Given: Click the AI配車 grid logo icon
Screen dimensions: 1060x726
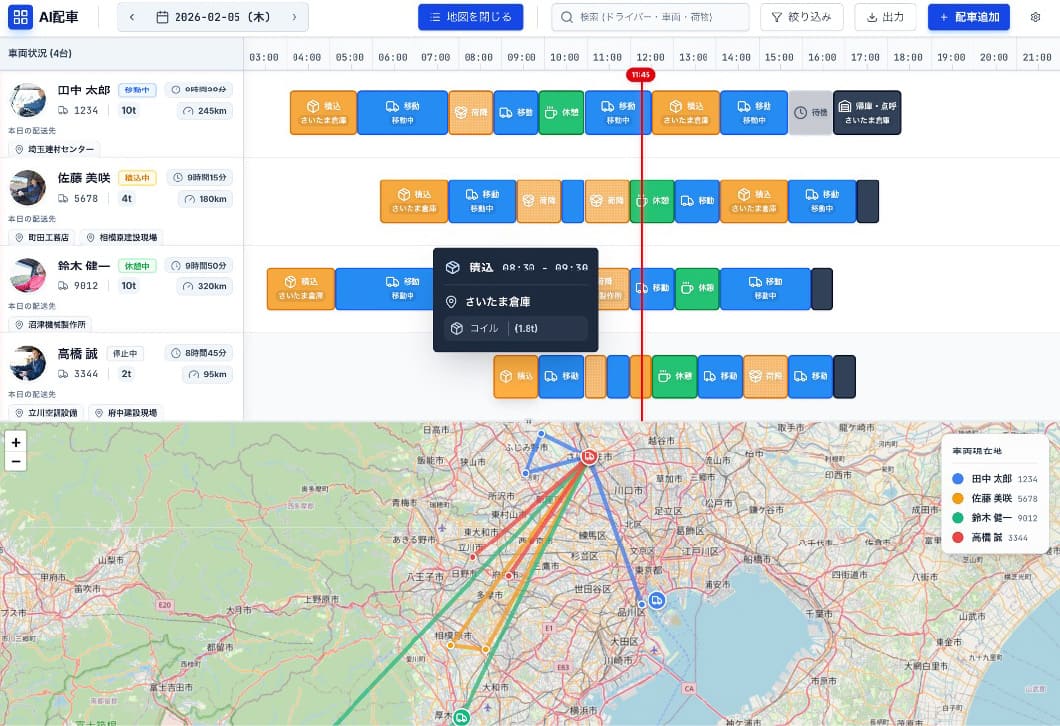Looking at the screenshot, I should click(20, 17).
